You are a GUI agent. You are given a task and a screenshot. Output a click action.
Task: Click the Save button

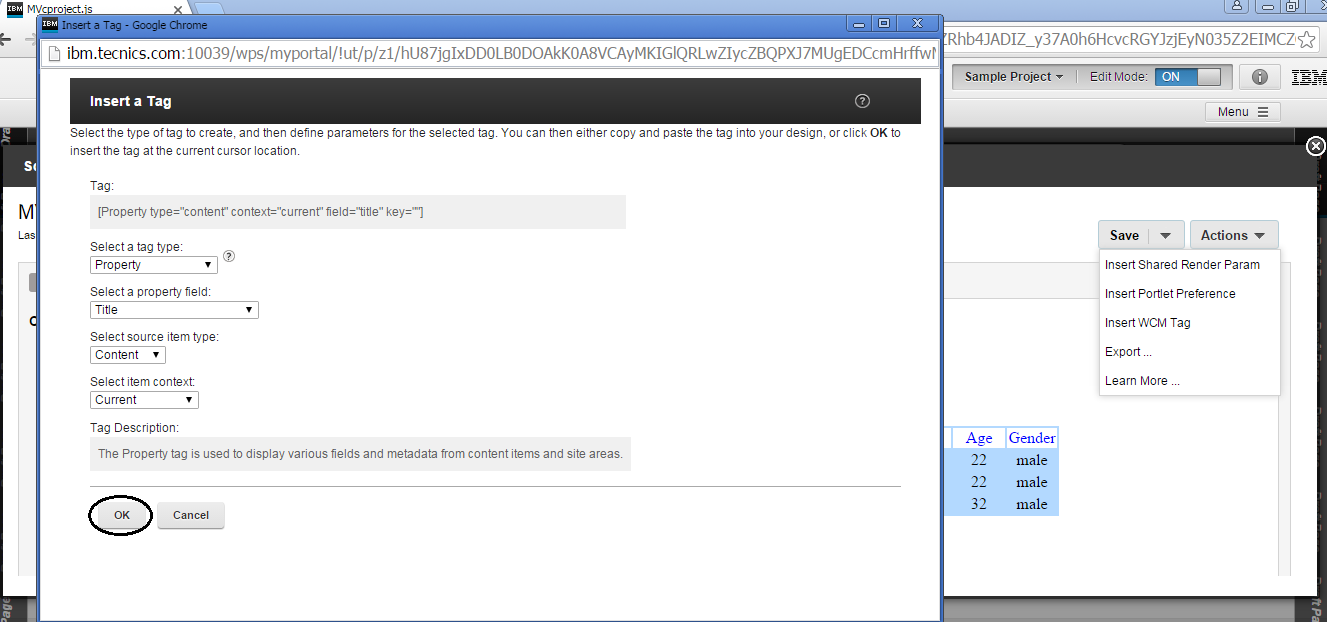(x=1124, y=235)
